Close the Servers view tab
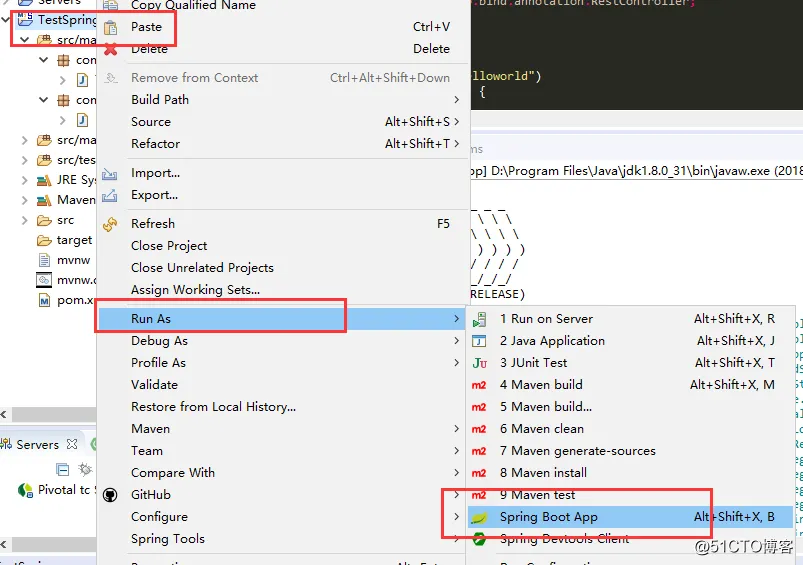803x565 pixels. (x=72, y=444)
